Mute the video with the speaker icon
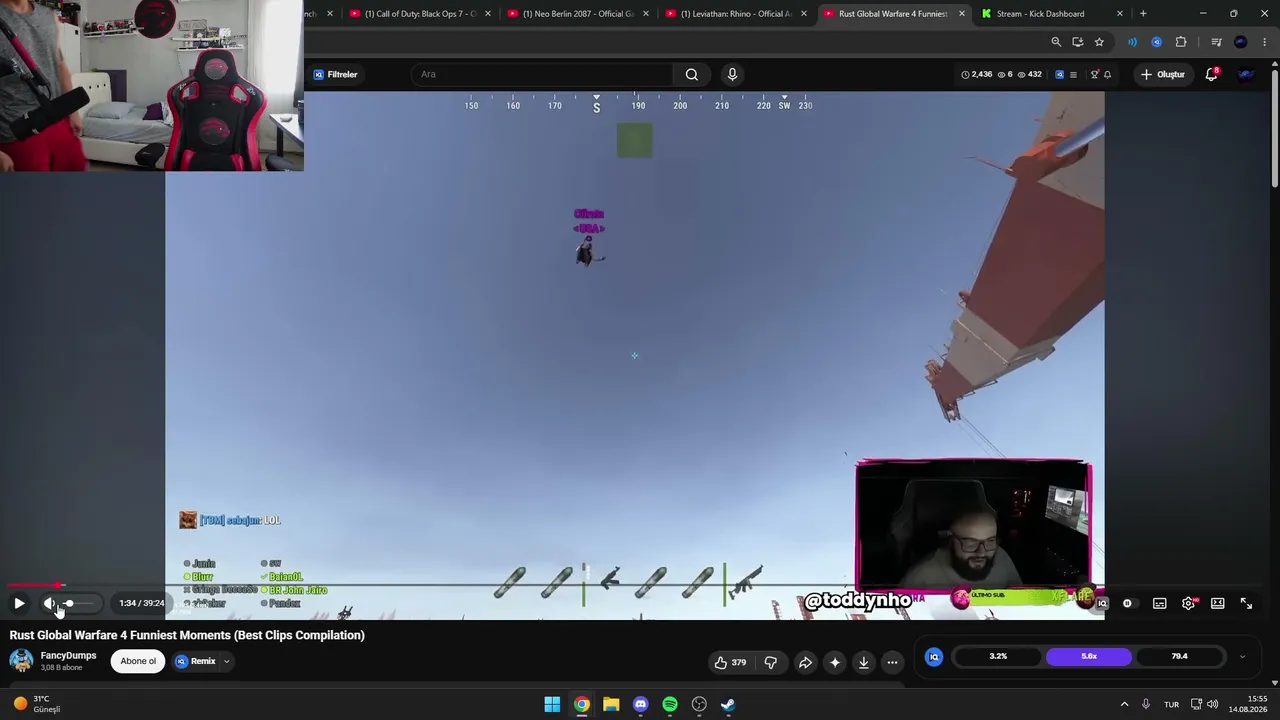The height and width of the screenshot is (720, 1280). 50,603
